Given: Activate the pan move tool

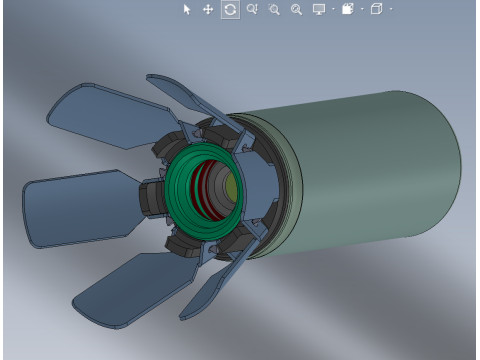Looking at the screenshot, I should pos(208,10).
